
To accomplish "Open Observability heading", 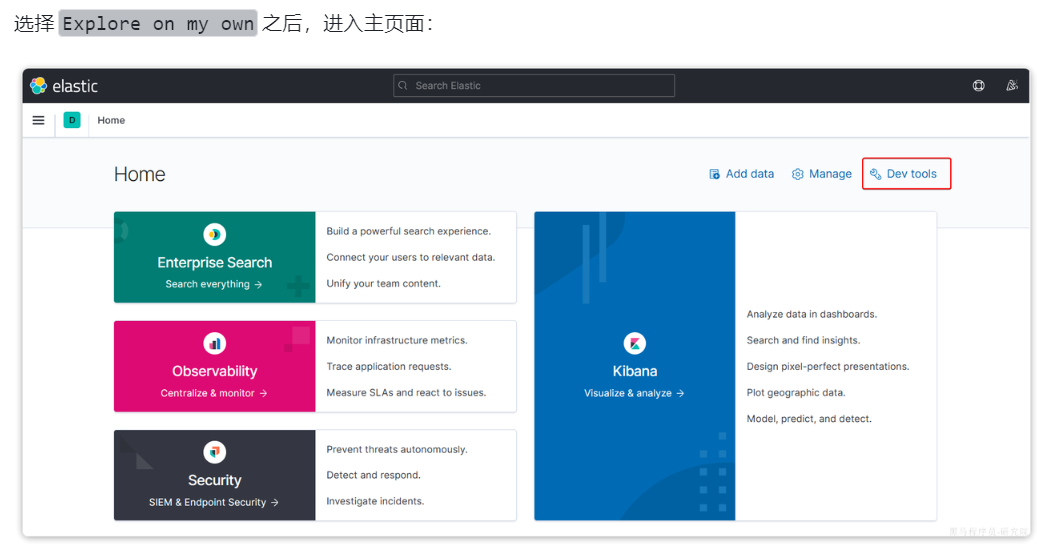I will (214, 371).
